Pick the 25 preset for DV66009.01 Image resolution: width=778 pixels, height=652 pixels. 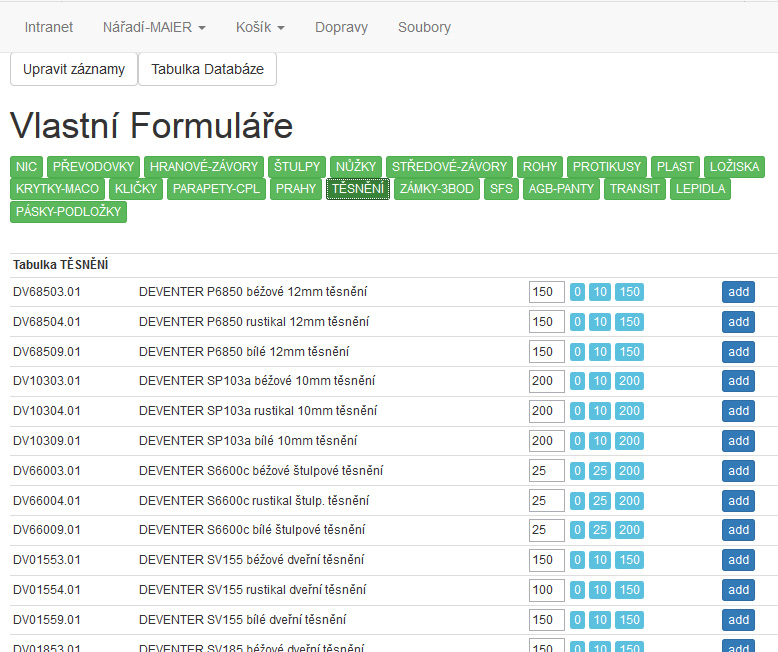click(x=599, y=530)
